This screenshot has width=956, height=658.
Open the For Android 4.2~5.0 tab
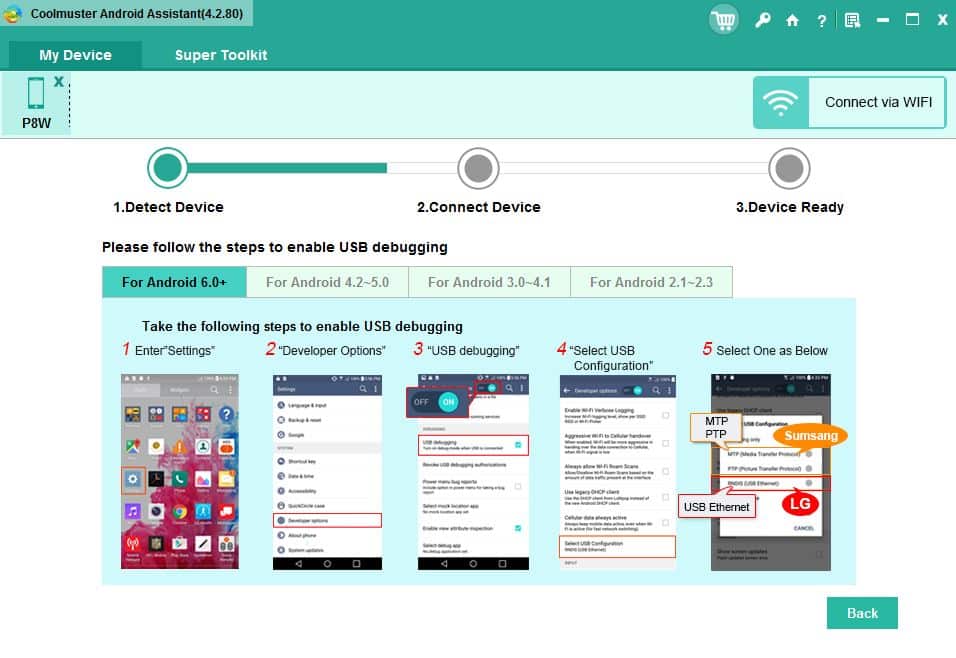327,282
